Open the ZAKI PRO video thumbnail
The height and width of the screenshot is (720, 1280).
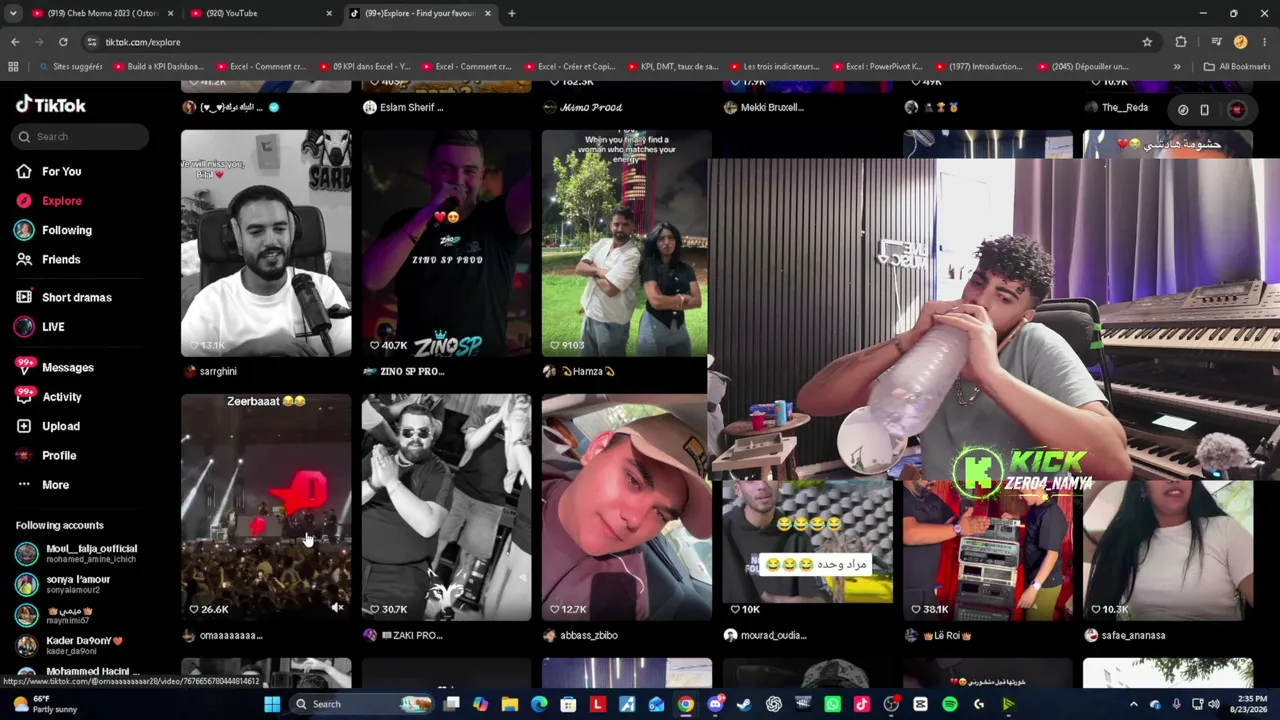click(446, 507)
